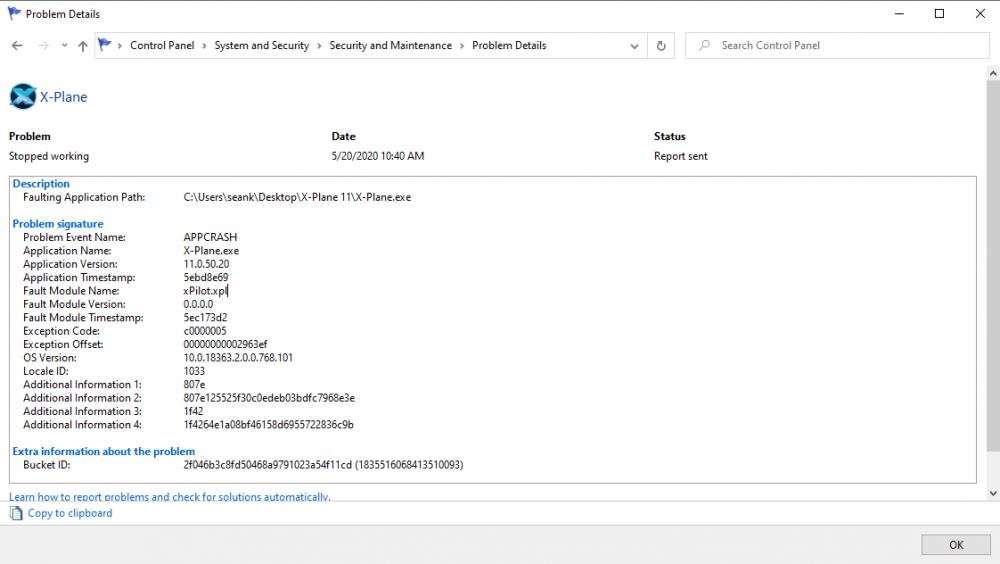This screenshot has height=564, width=1000.
Task: Click the clipboard icon beside Copy to clipboard
Action: click(x=15, y=513)
